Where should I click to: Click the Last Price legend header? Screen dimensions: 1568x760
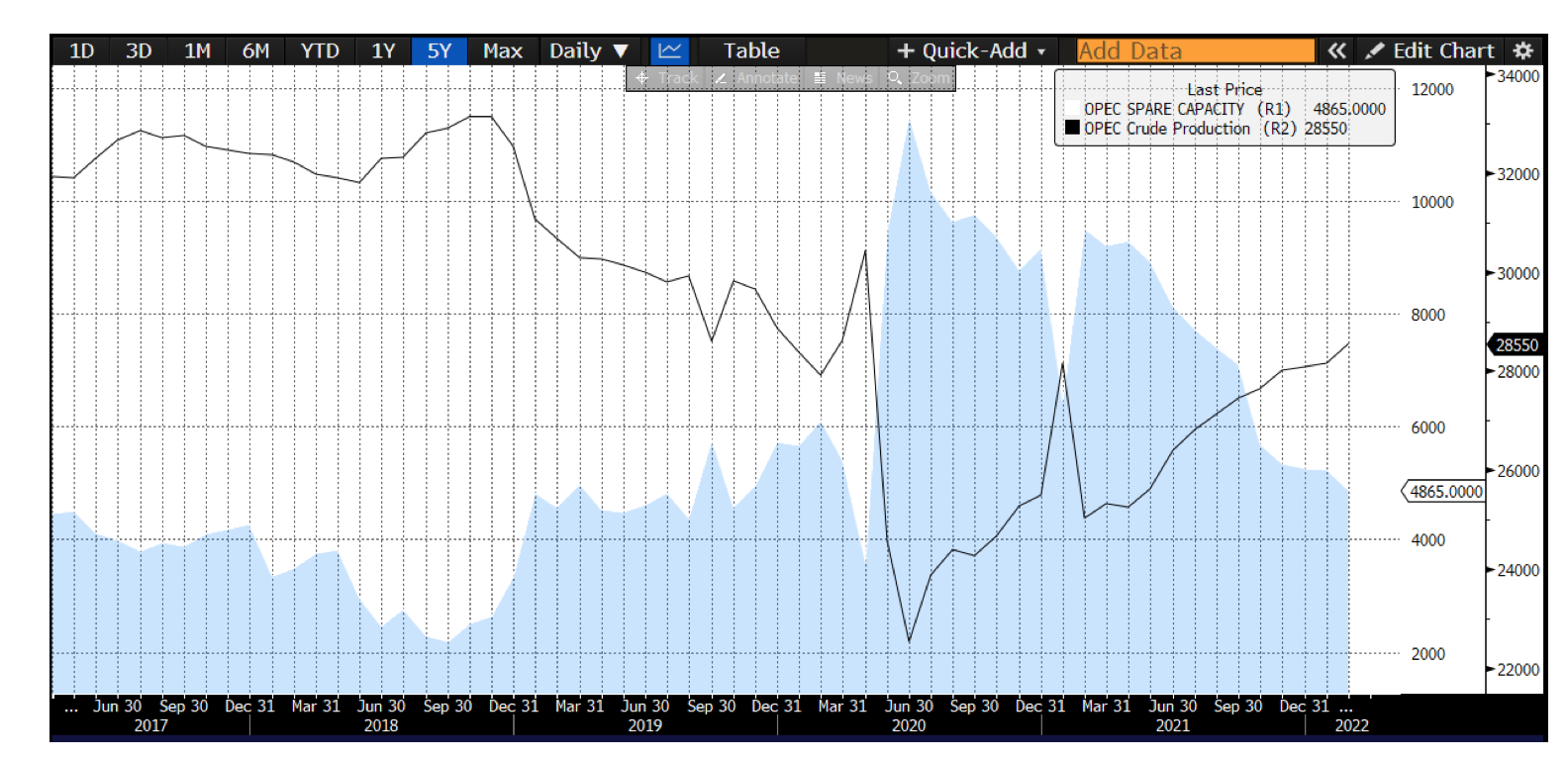coord(1225,89)
